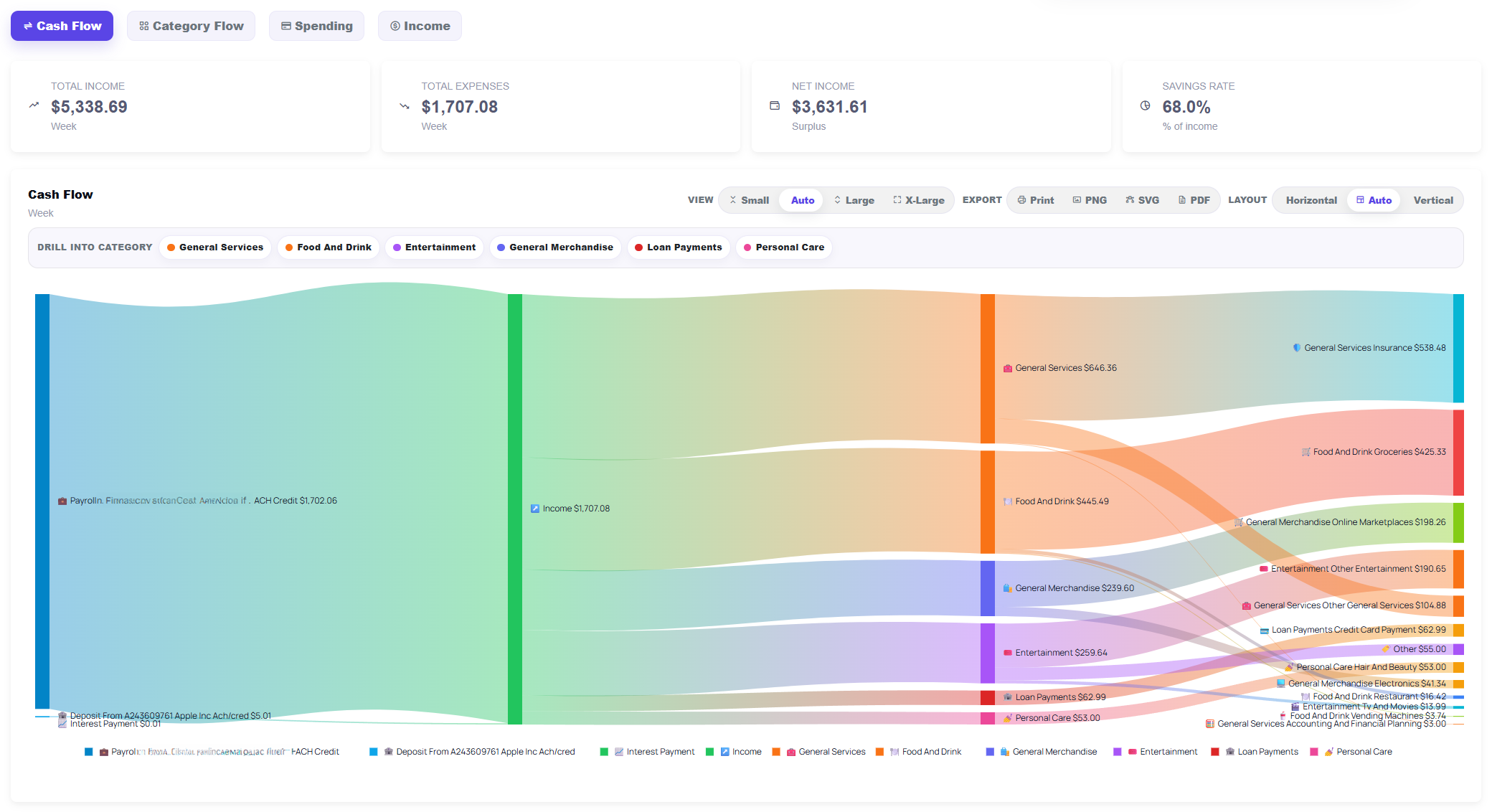Print the cash flow chart
This screenshot has height=812, width=1492.
click(1035, 200)
